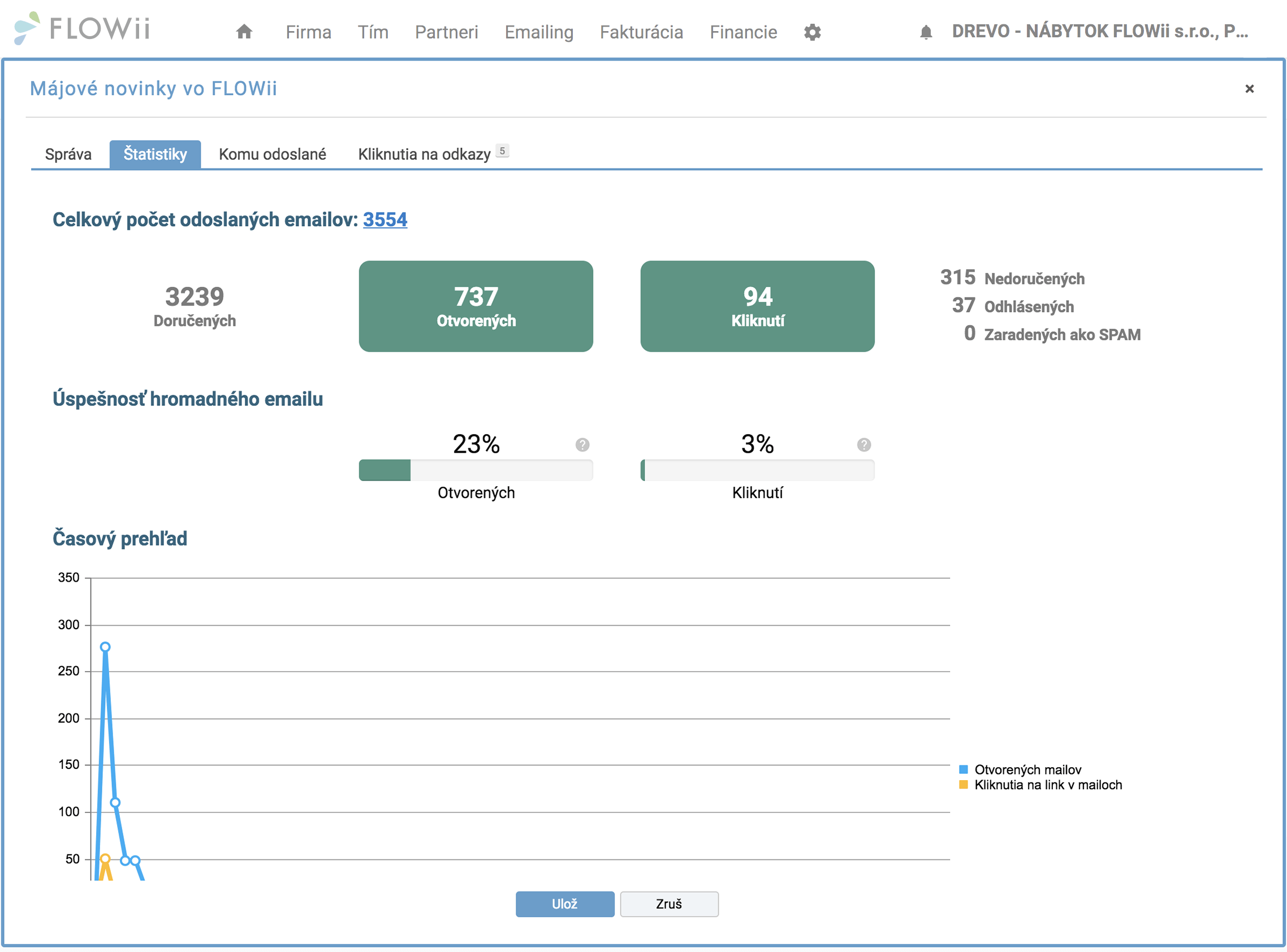
Task: Click the 94 Kliknutí green card
Action: (x=757, y=306)
